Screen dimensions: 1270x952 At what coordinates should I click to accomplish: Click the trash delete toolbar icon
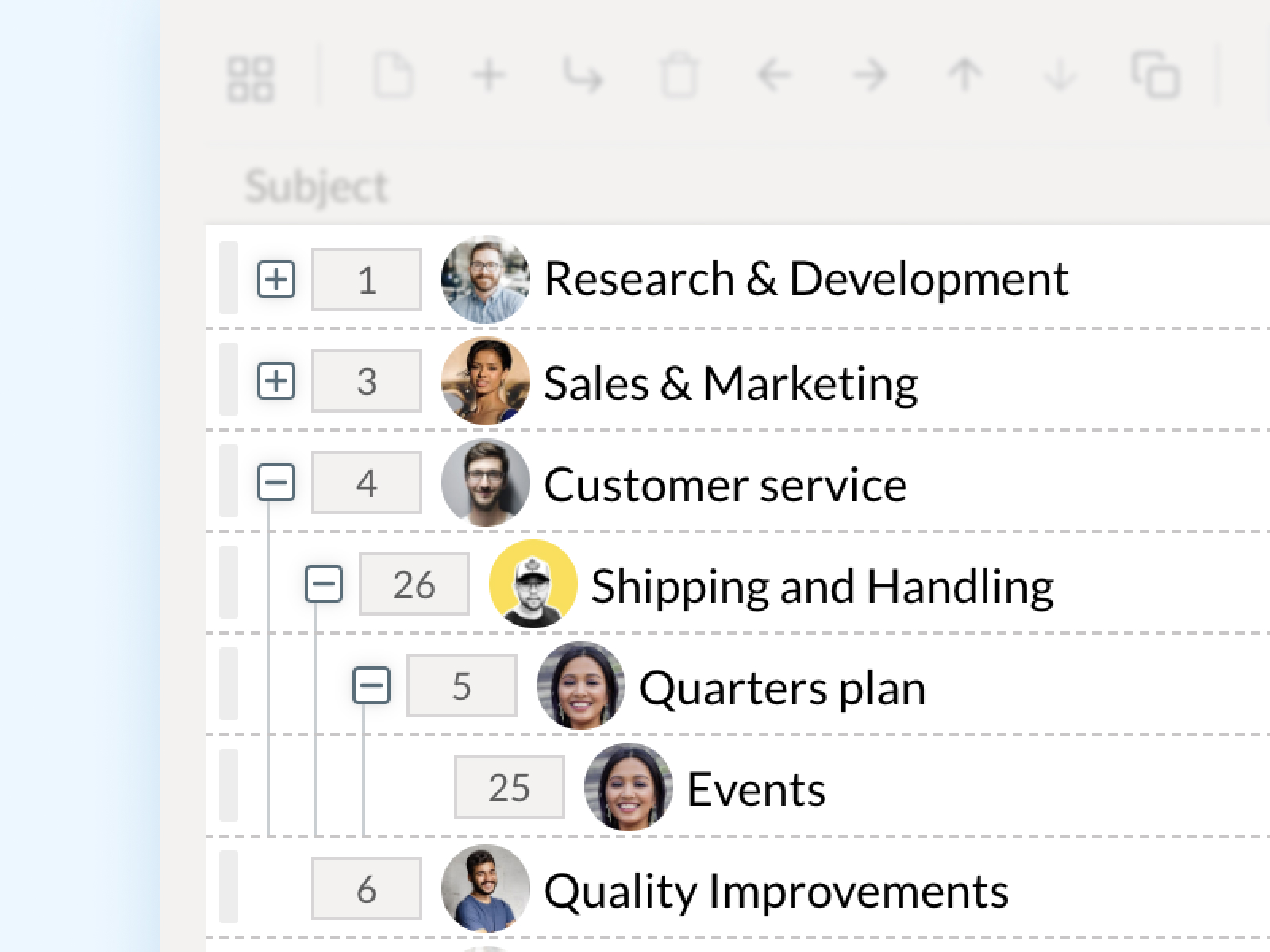pyautogui.click(x=679, y=77)
